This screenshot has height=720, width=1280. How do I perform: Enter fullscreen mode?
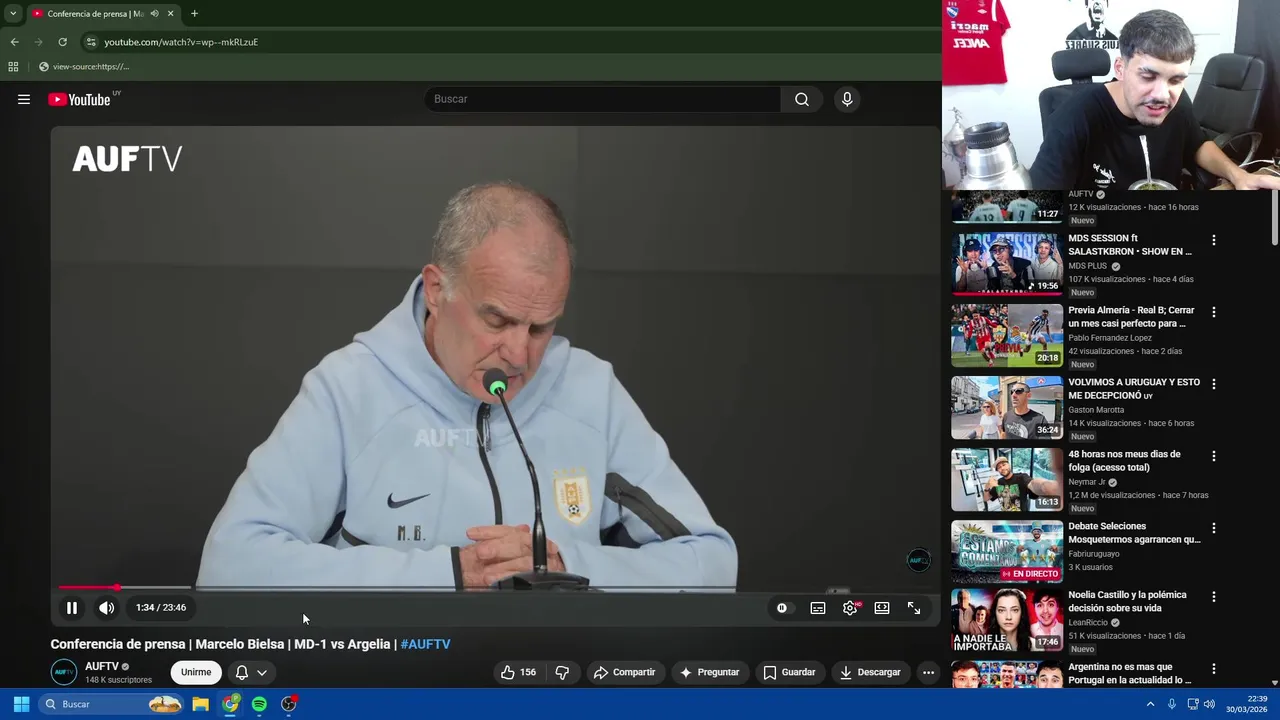coord(914,608)
